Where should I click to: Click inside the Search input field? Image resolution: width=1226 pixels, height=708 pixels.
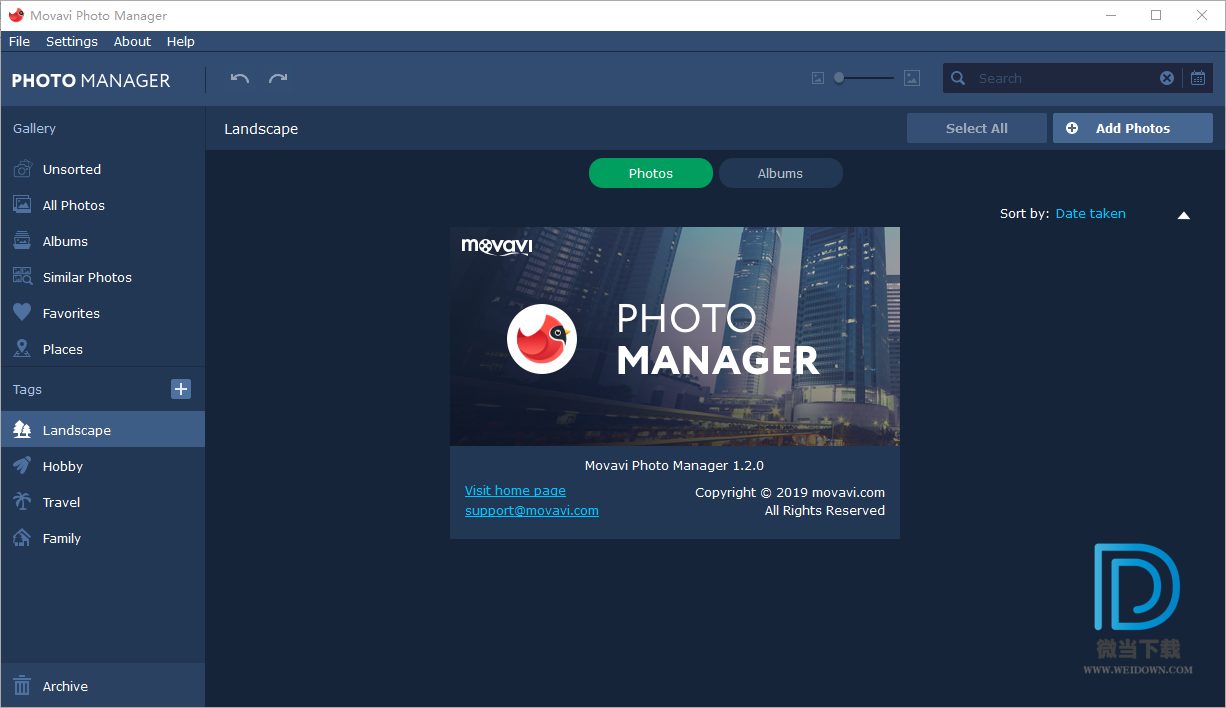1060,78
